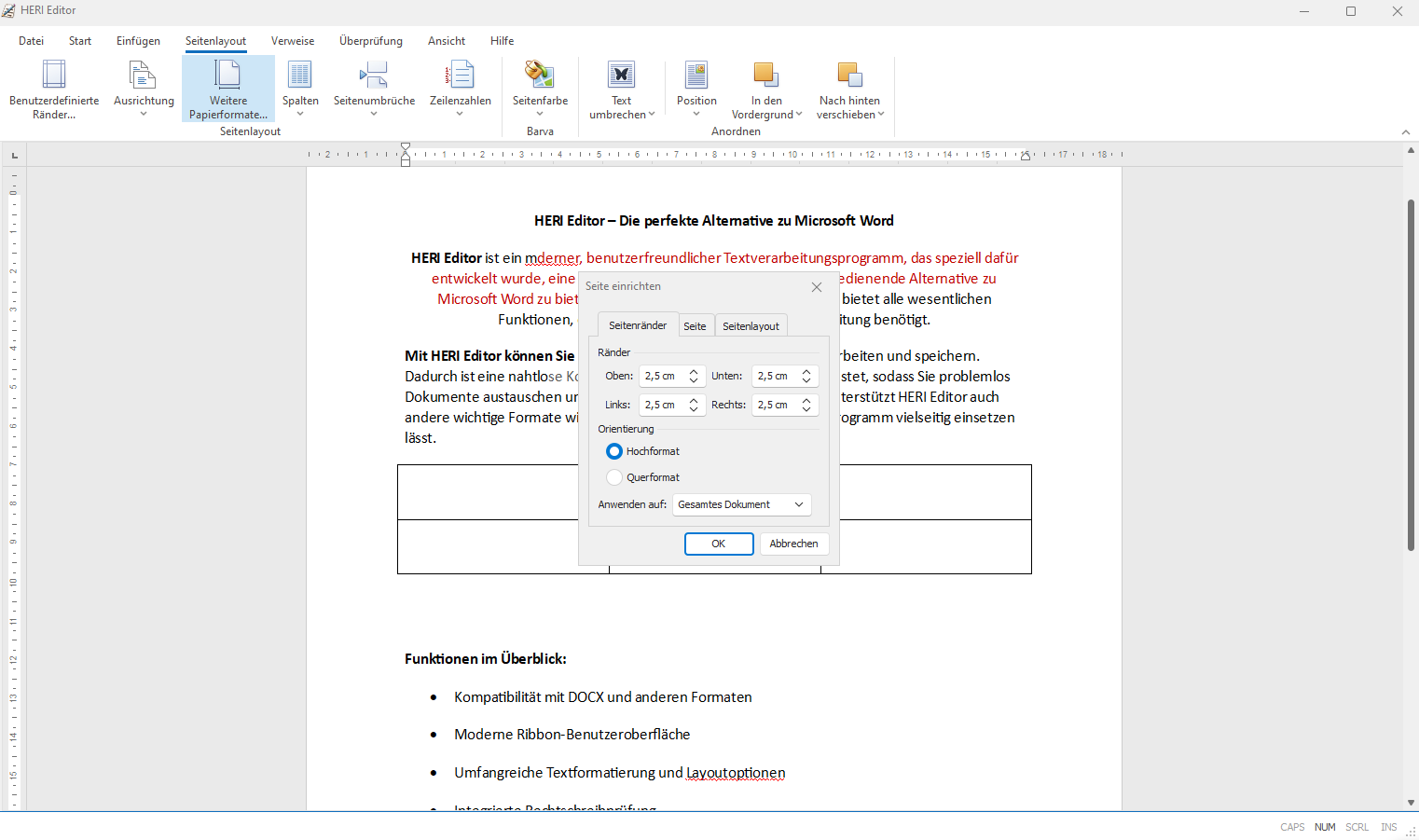Collapse the ribbon with the chevron

click(1406, 132)
